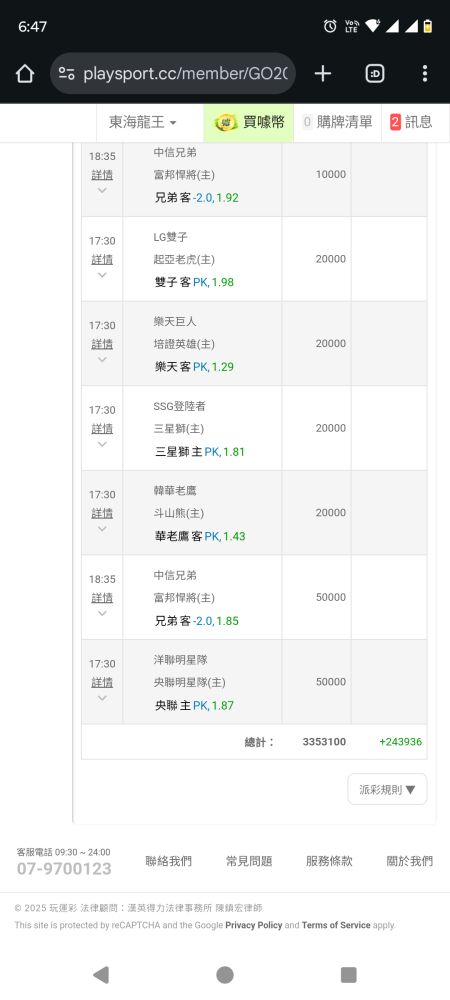The width and height of the screenshot is (450, 1000).
Task: Open the 購牌清單 tab
Action: pyautogui.click(x=337, y=122)
